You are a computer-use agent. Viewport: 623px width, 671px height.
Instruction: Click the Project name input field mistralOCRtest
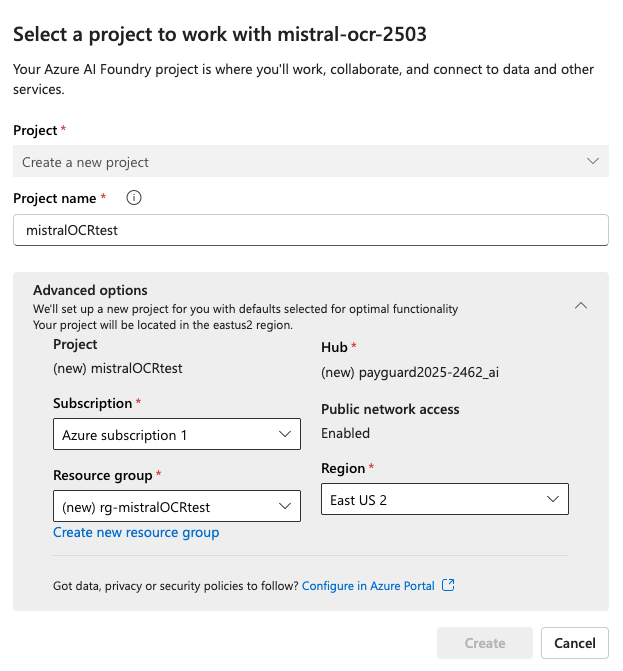click(311, 230)
